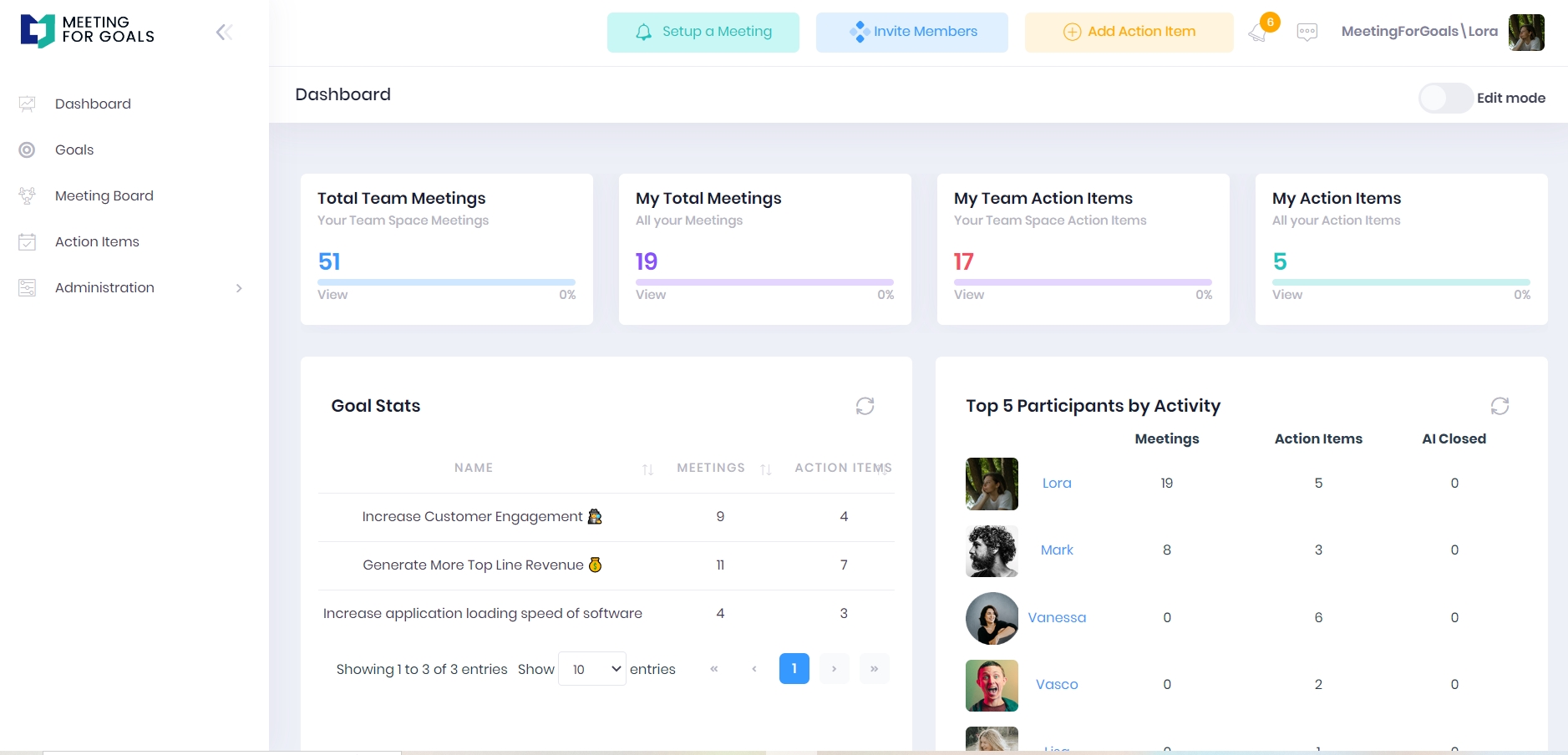Refresh Top 5 Participants panel
Image resolution: width=1568 pixels, height=755 pixels.
tap(1499, 406)
